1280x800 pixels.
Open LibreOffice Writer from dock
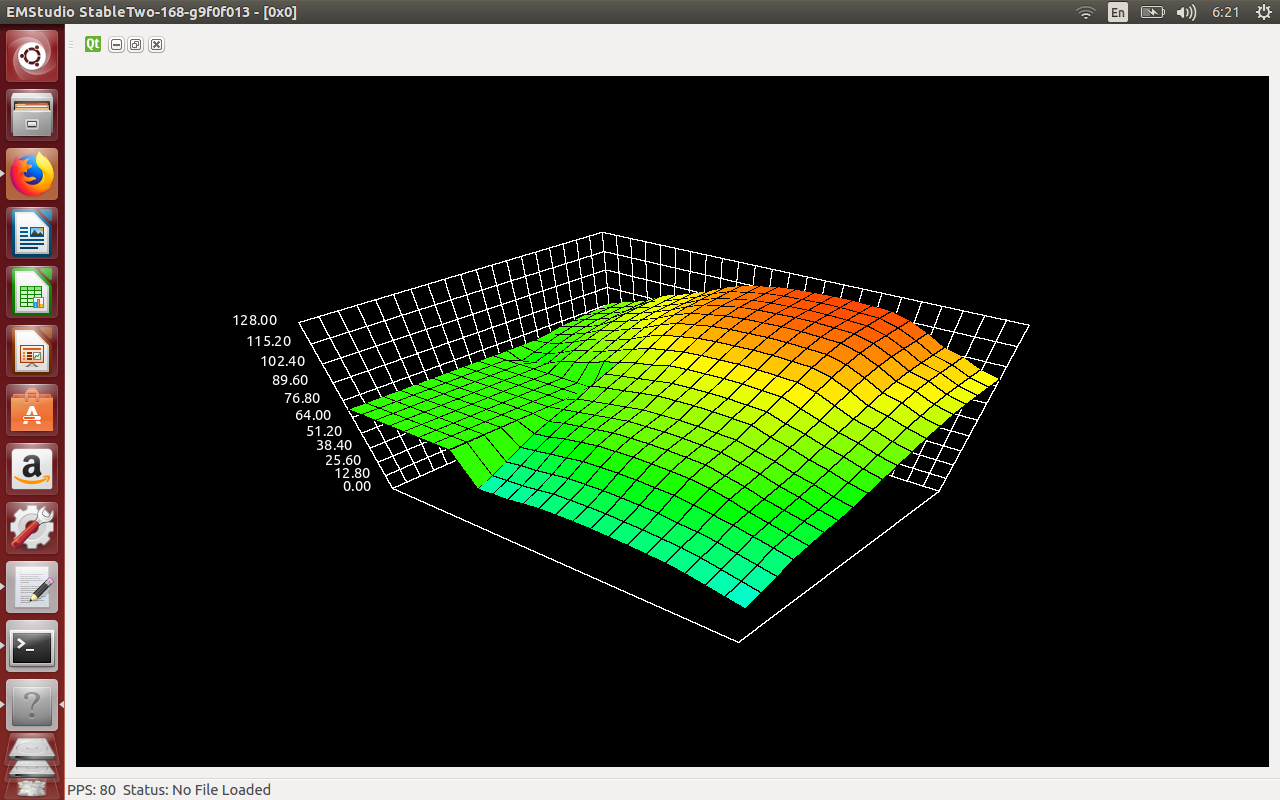[x=32, y=233]
